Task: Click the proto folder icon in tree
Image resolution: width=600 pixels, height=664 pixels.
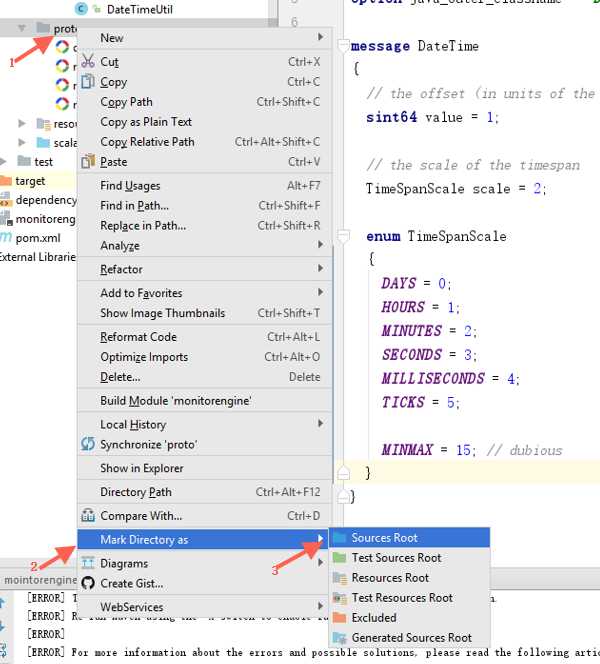Action: coord(43,28)
